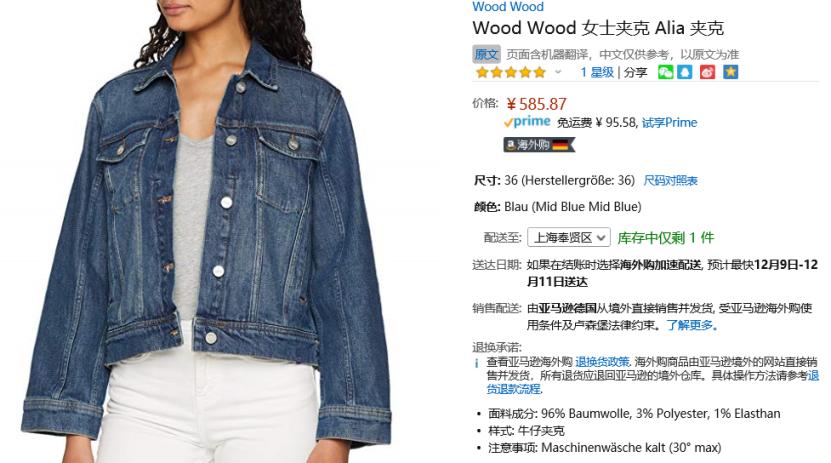Click the Prime logo badge

click(x=527, y=122)
